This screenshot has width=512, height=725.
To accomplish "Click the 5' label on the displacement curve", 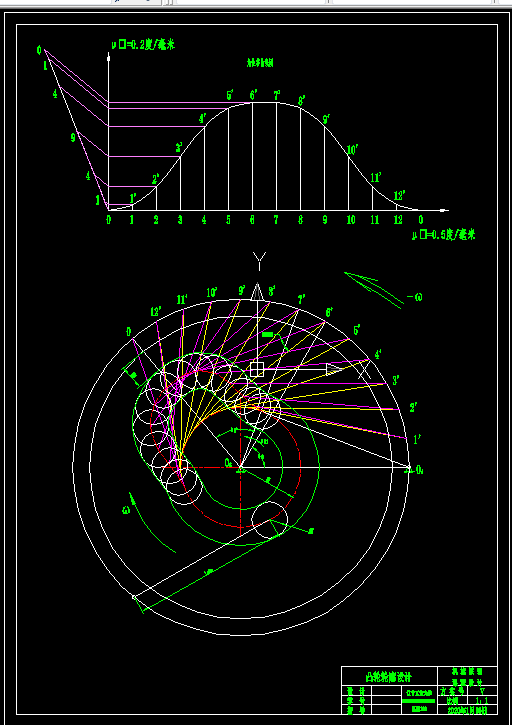I will [x=230, y=96].
